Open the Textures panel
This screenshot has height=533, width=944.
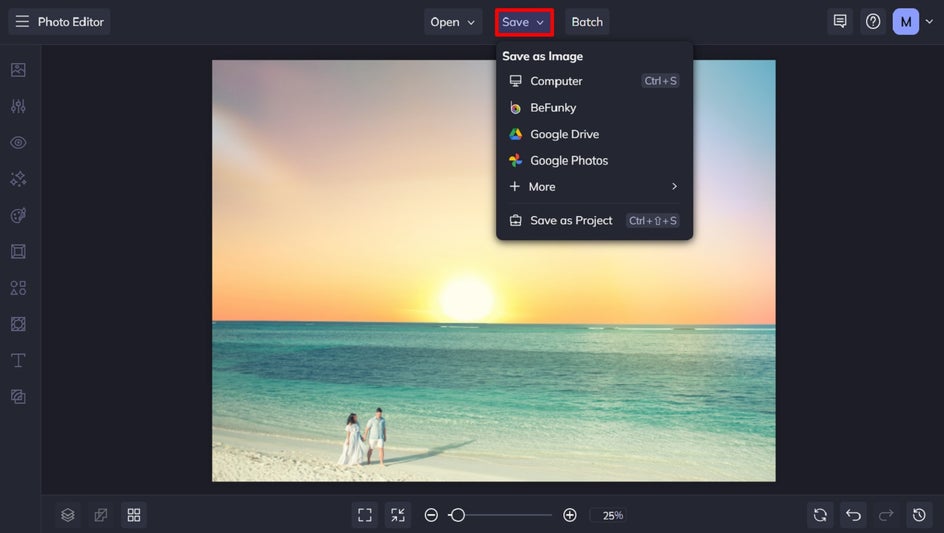click(x=18, y=396)
